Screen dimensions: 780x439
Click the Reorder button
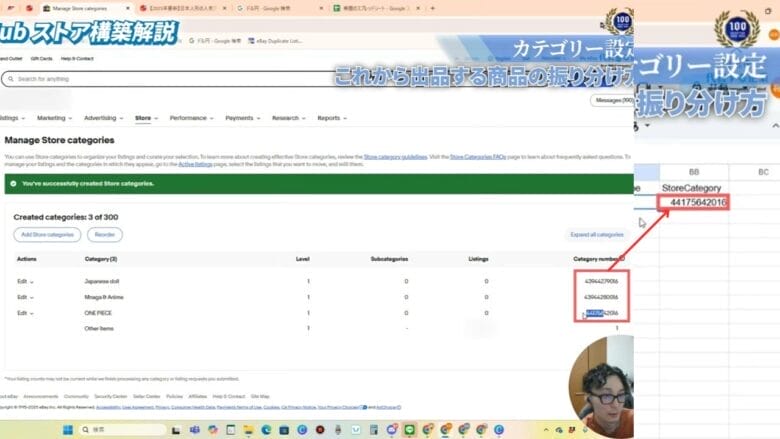(x=104, y=234)
